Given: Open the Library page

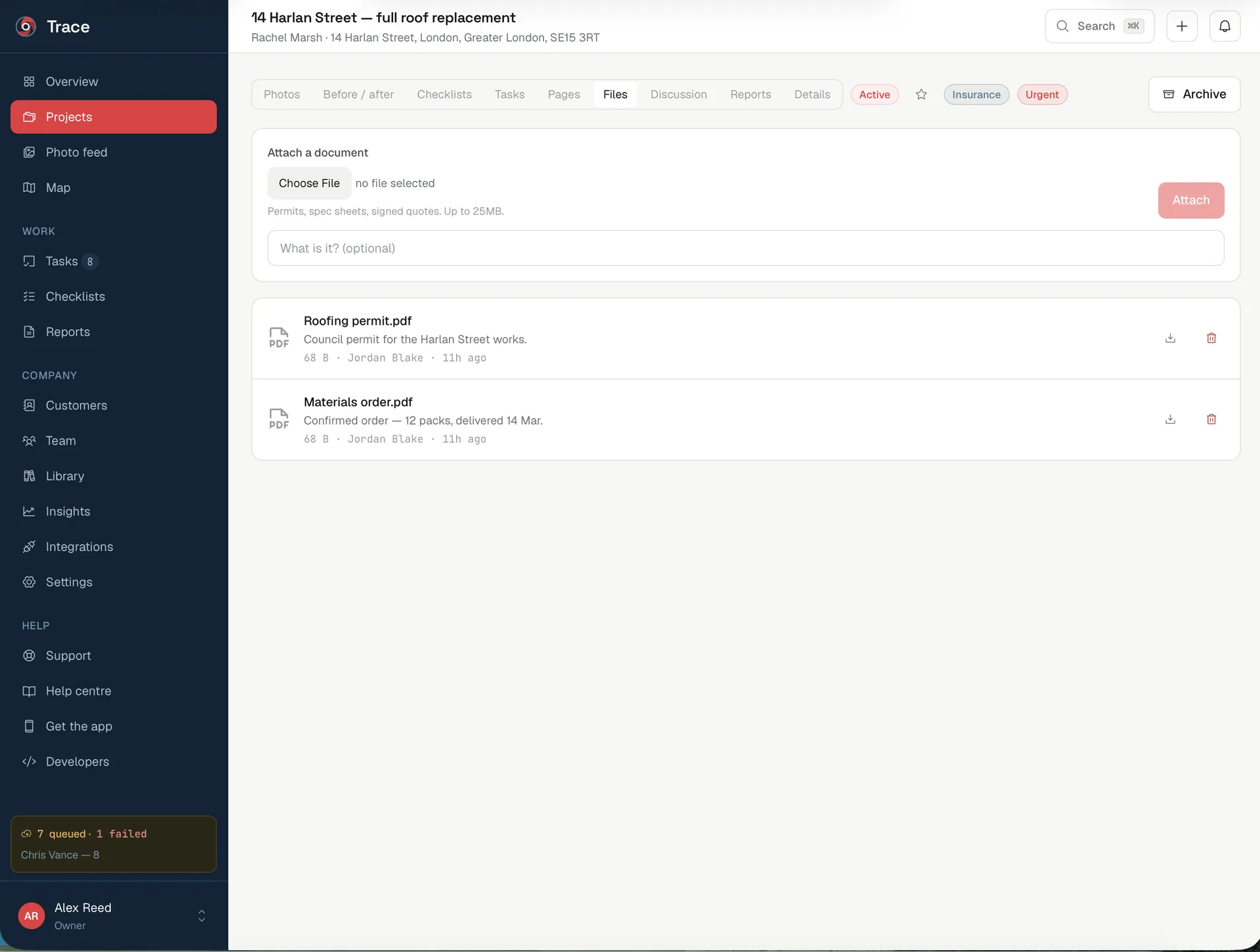Looking at the screenshot, I should pyautogui.click(x=114, y=476).
